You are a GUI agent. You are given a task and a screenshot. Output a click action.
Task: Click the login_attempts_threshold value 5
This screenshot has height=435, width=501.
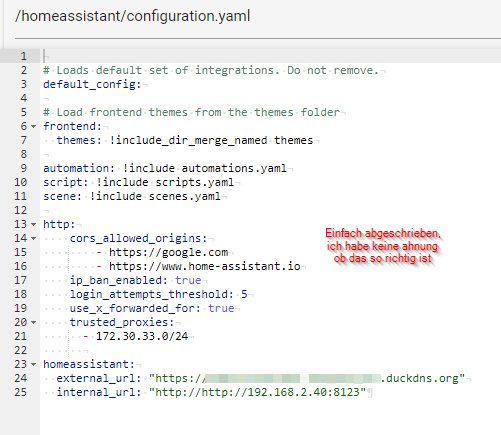pyautogui.click(x=244, y=294)
